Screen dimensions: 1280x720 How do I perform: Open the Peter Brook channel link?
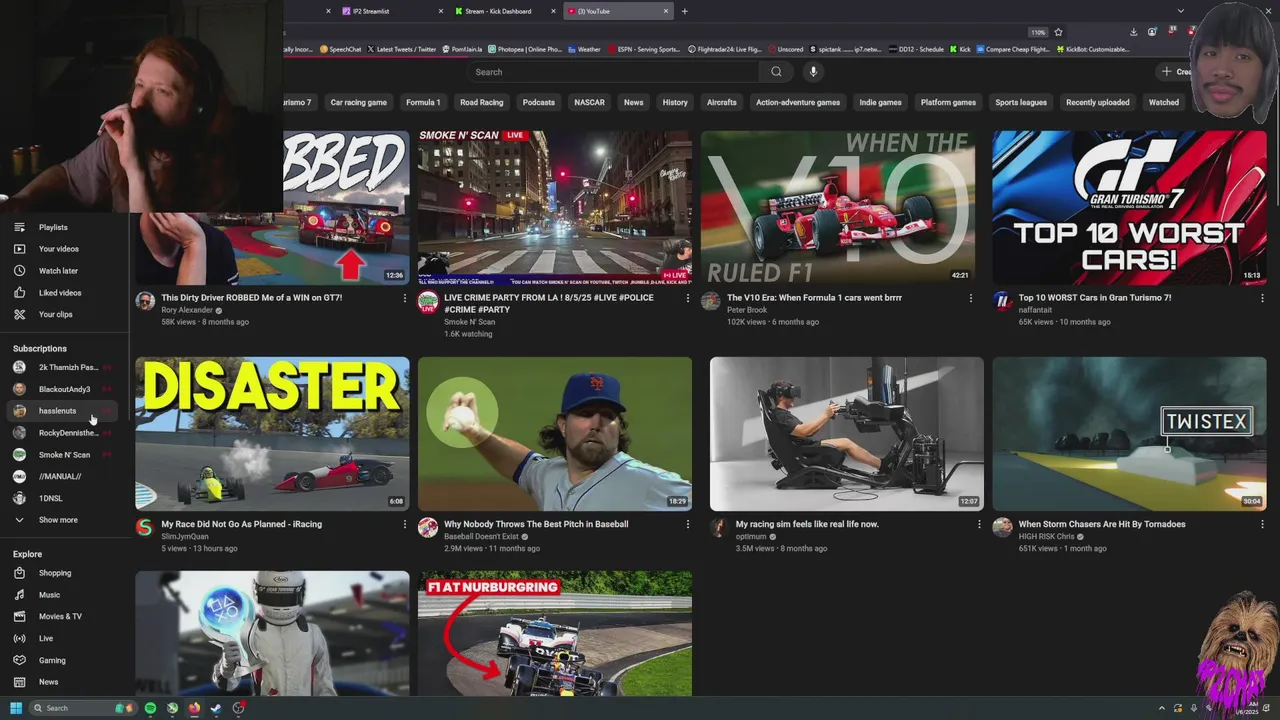(747, 310)
